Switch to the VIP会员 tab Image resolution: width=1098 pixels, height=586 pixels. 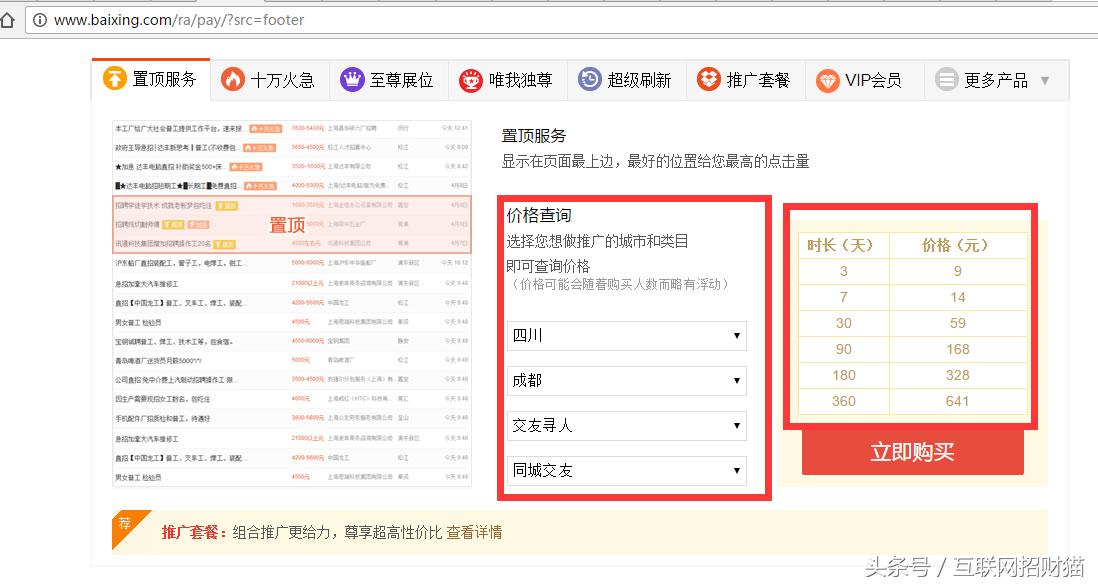click(865, 80)
